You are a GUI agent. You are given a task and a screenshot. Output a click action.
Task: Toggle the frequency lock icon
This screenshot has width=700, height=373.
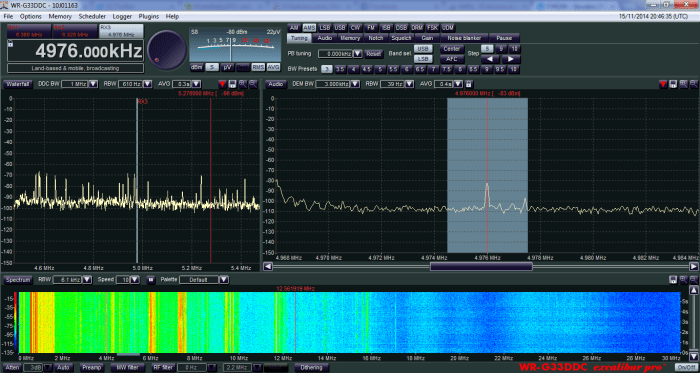pyautogui.click(x=10, y=44)
